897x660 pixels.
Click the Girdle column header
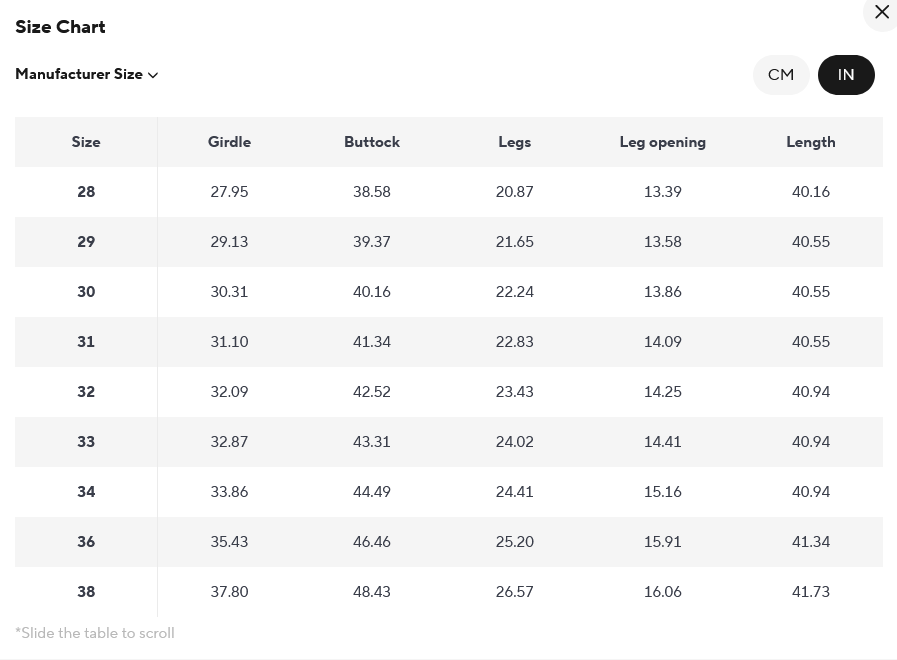click(x=229, y=142)
